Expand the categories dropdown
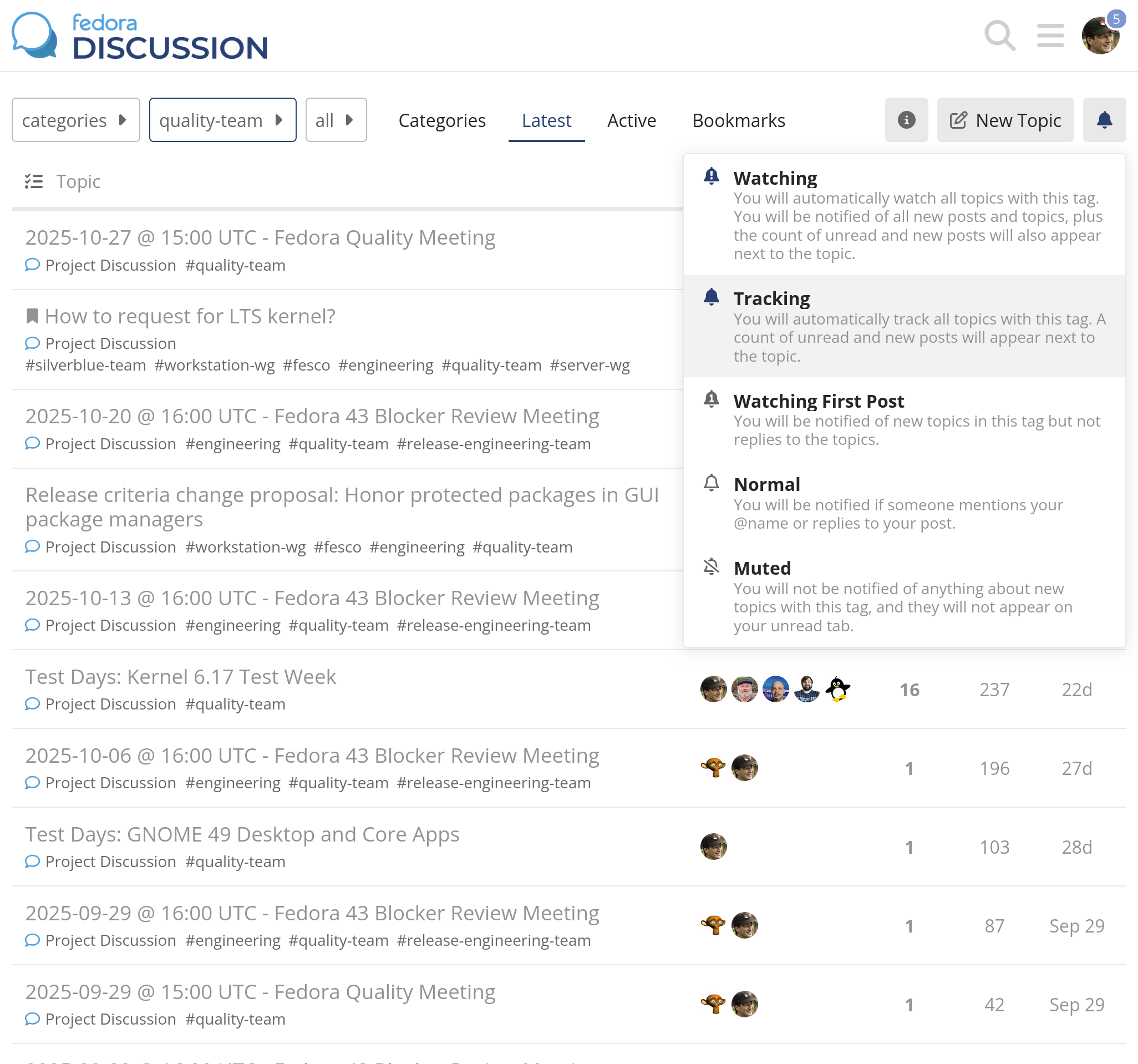Image resolution: width=1138 pixels, height=1064 pixels. [75, 120]
